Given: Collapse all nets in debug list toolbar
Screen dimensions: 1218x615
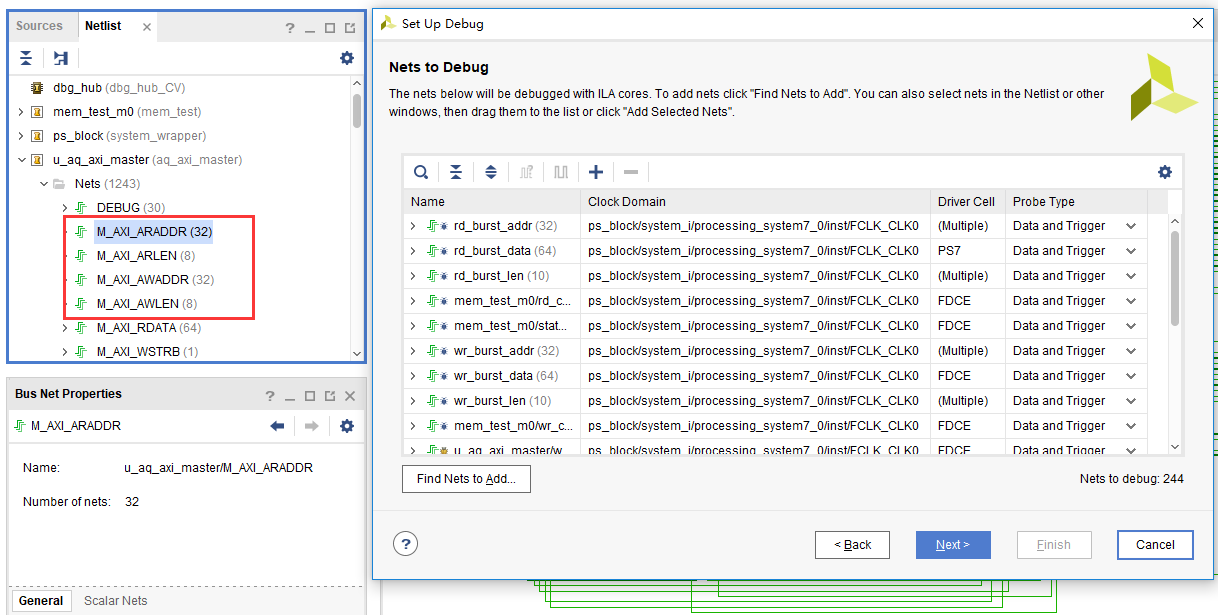Looking at the screenshot, I should (x=456, y=172).
